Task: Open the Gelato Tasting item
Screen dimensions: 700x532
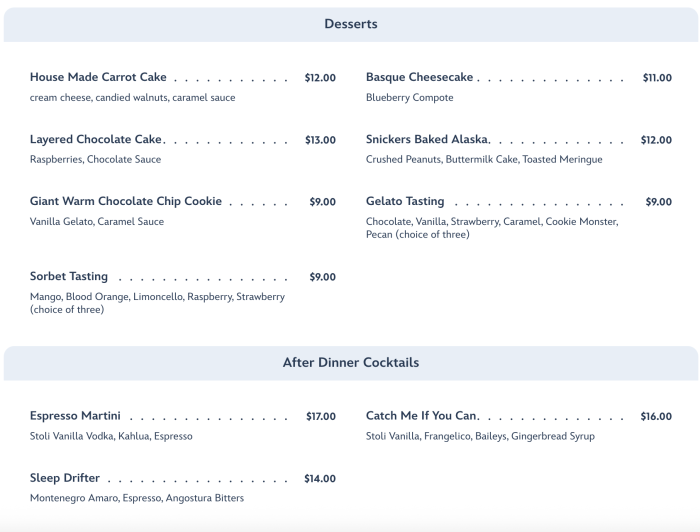Action: pos(405,202)
